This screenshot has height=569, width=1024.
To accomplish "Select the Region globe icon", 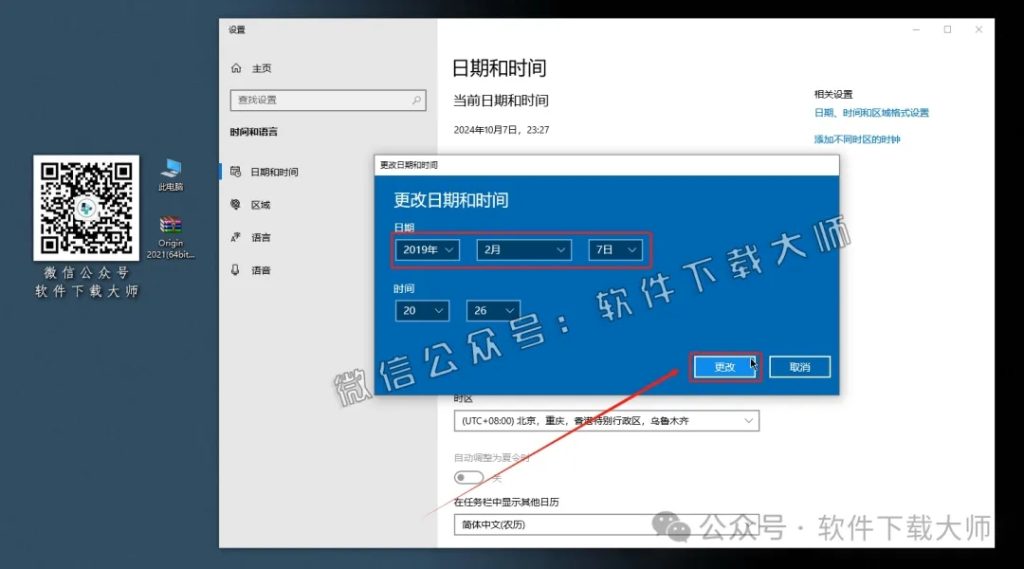I will tap(236, 204).
